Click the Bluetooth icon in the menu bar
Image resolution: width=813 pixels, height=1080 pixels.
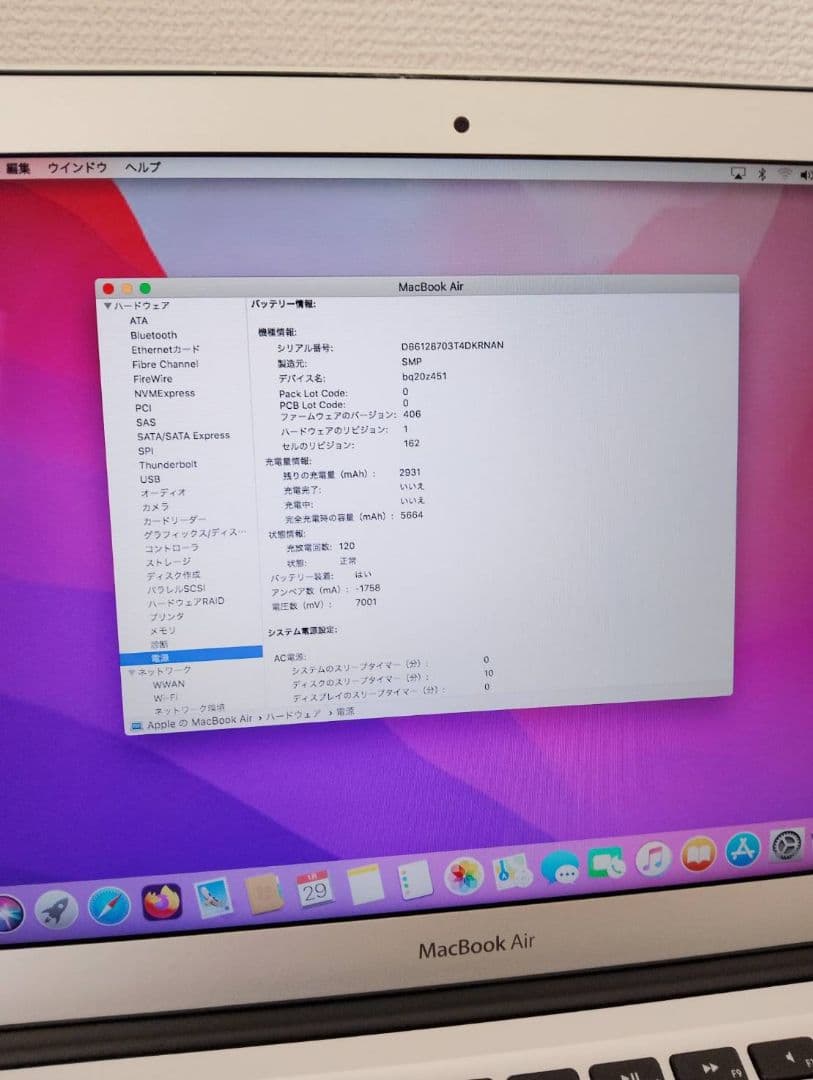point(760,172)
